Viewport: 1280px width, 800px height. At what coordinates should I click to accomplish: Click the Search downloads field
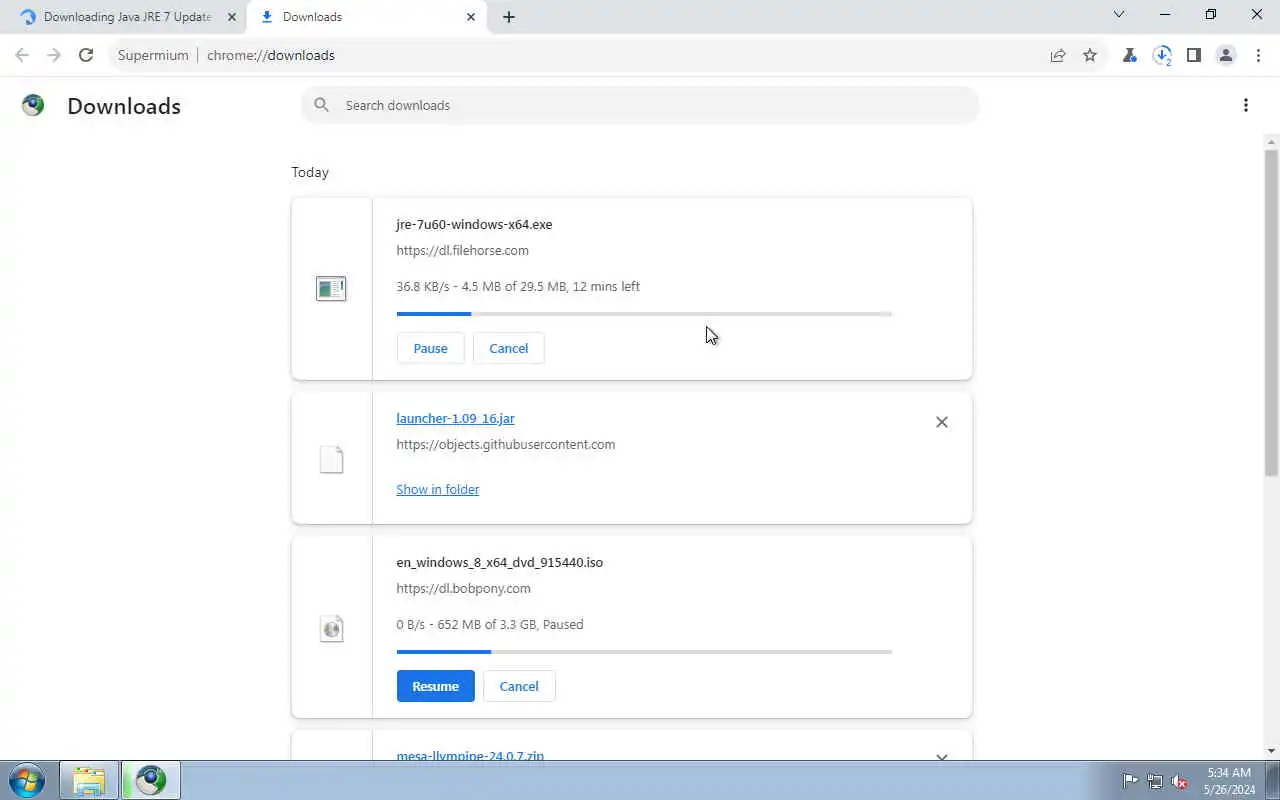coord(640,105)
